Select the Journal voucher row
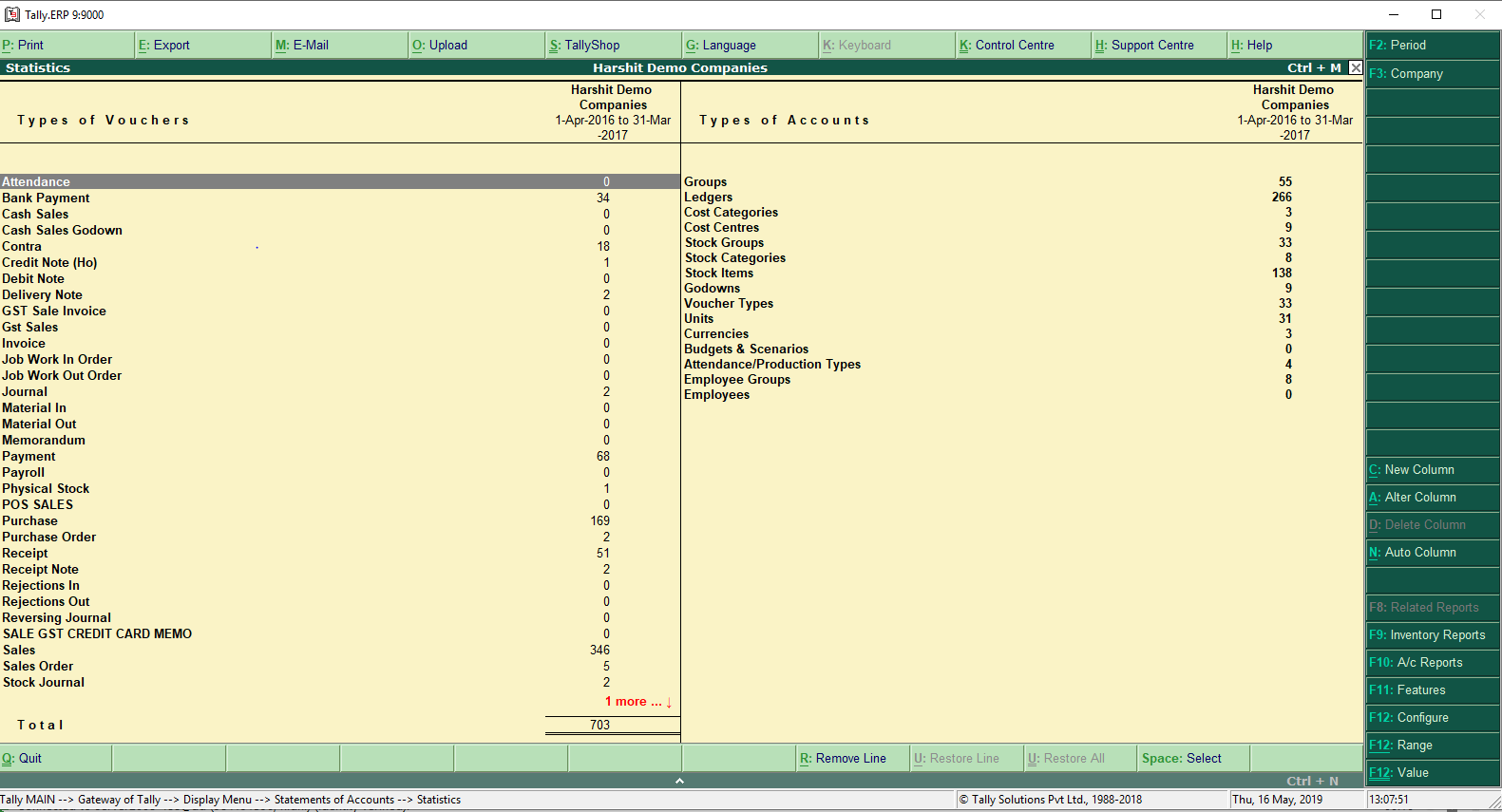 pyautogui.click(x=339, y=391)
